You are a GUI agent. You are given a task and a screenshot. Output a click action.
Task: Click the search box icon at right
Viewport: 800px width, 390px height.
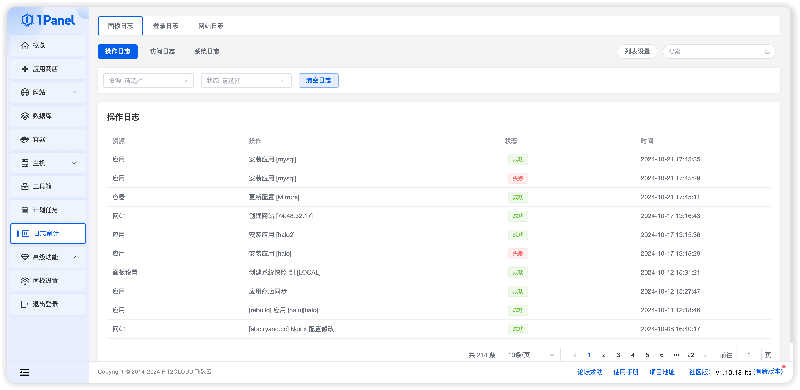[x=767, y=52]
